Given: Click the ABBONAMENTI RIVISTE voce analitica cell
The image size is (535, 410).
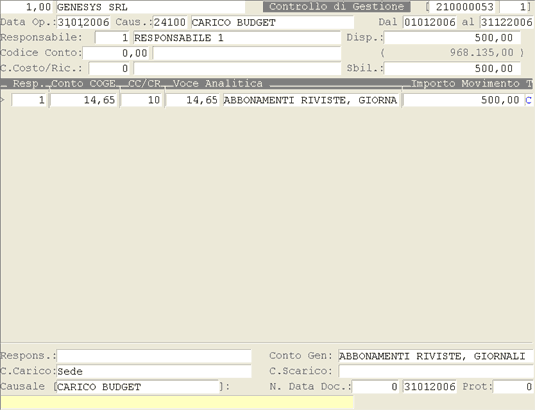Looking at the screenshot, I should [310, 100].
